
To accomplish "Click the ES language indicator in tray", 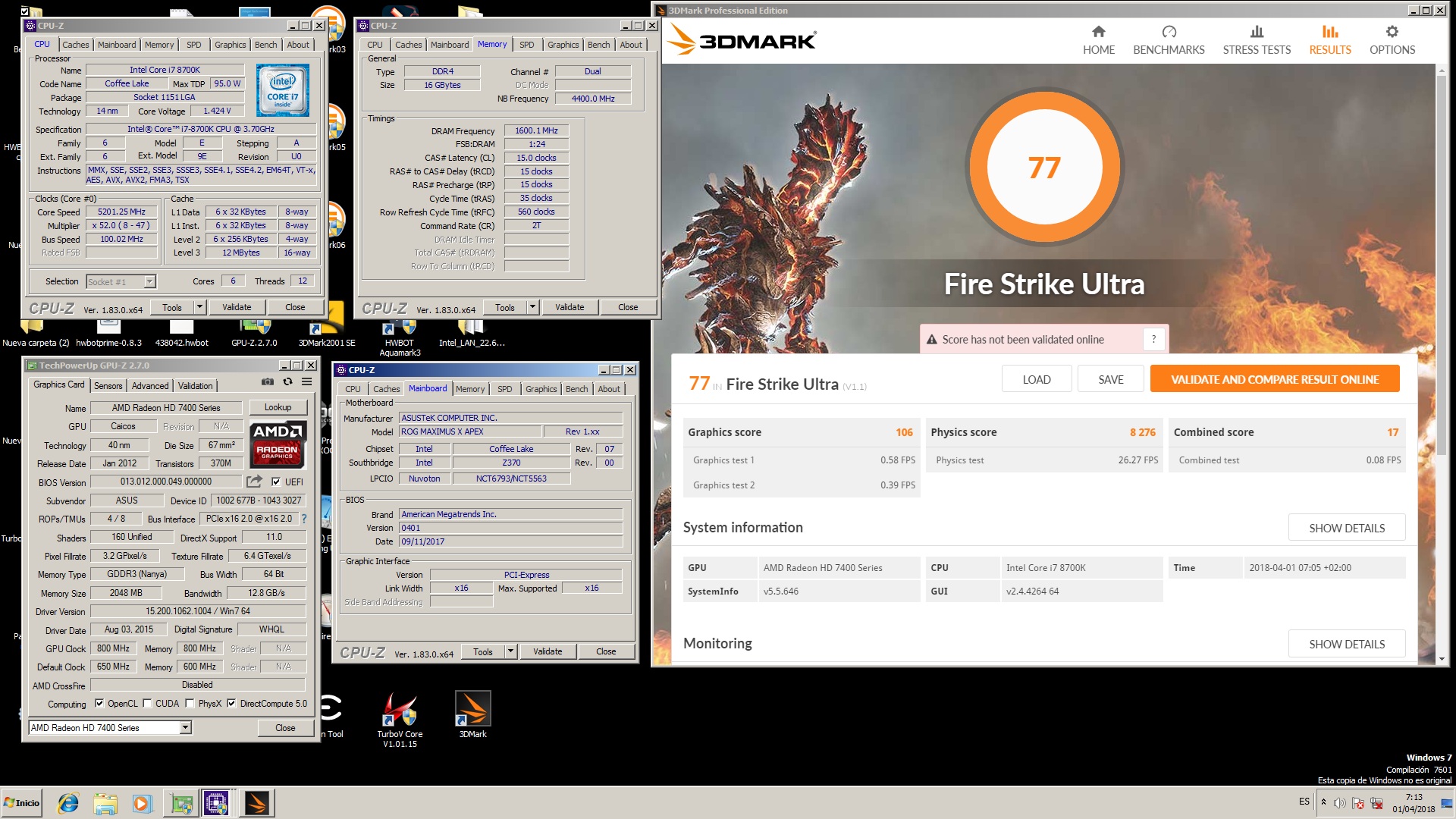I will tap(1304, 802).
